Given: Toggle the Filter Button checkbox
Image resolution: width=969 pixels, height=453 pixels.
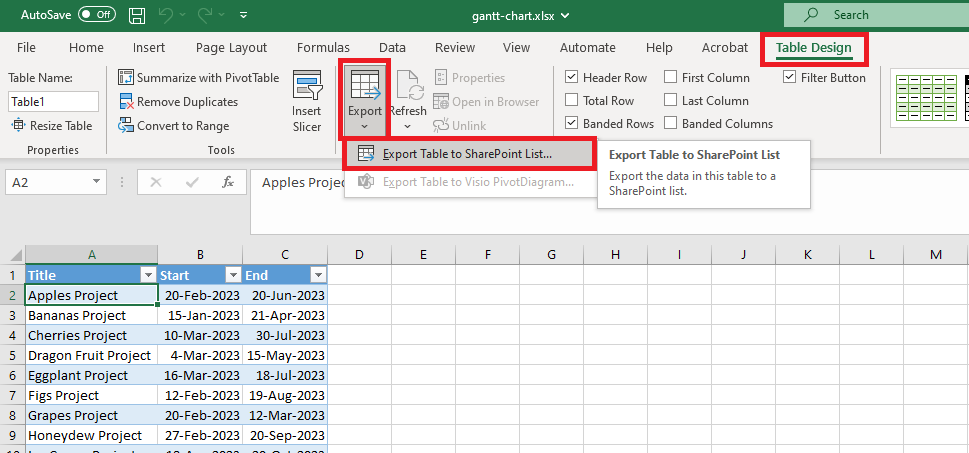Looking at the screenshot, I should click(789, 77).
